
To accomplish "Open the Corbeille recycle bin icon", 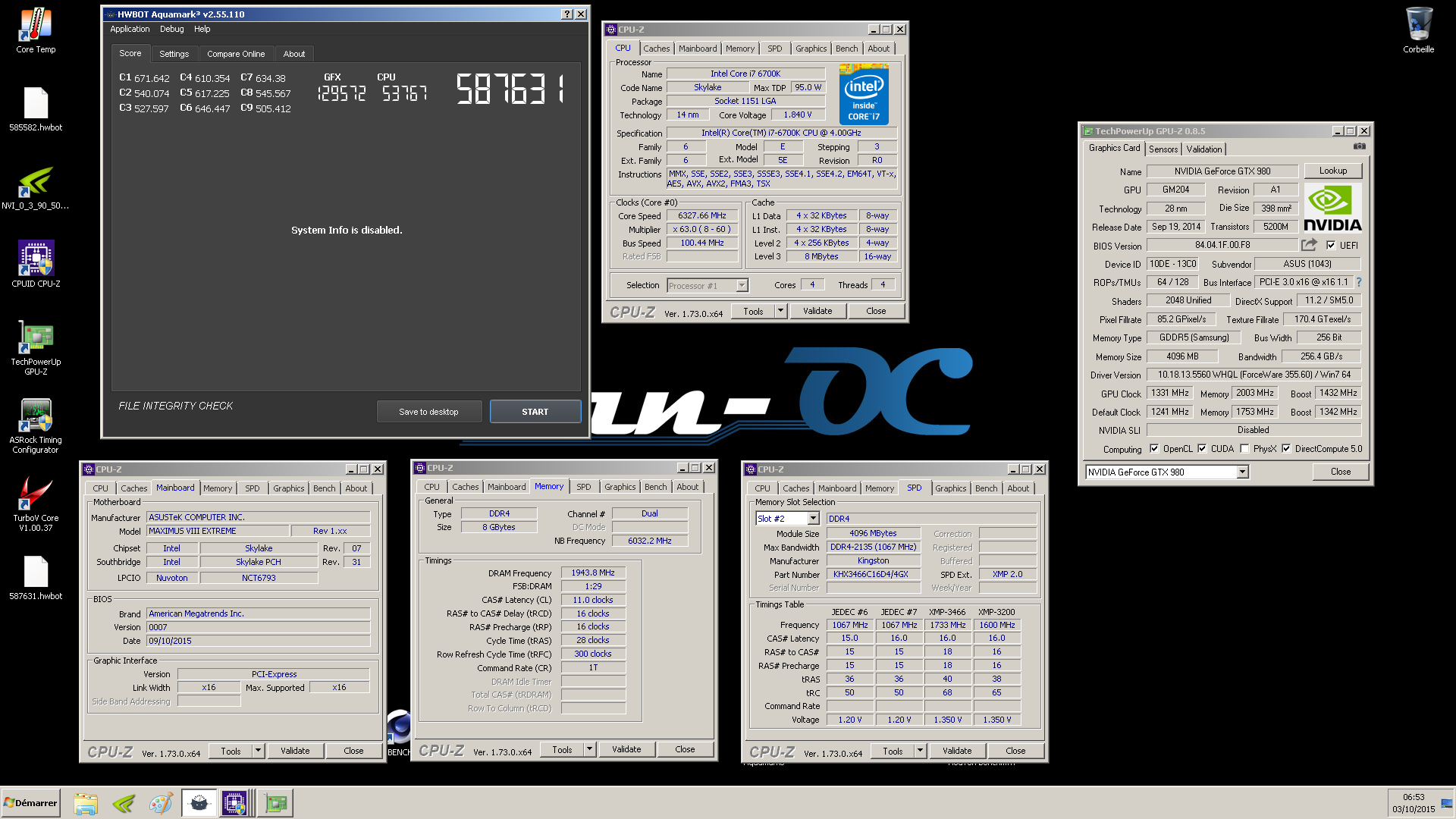I will (x=1418, y=30).
